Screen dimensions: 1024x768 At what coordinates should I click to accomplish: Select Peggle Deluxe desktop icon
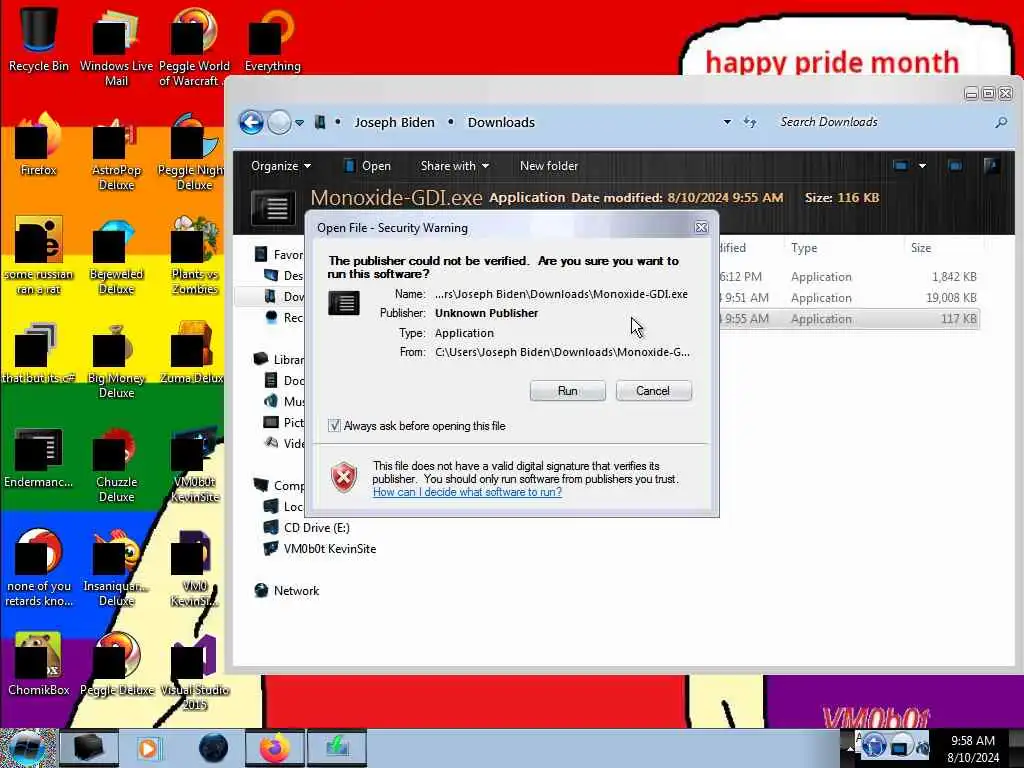(x=116, y=665)
